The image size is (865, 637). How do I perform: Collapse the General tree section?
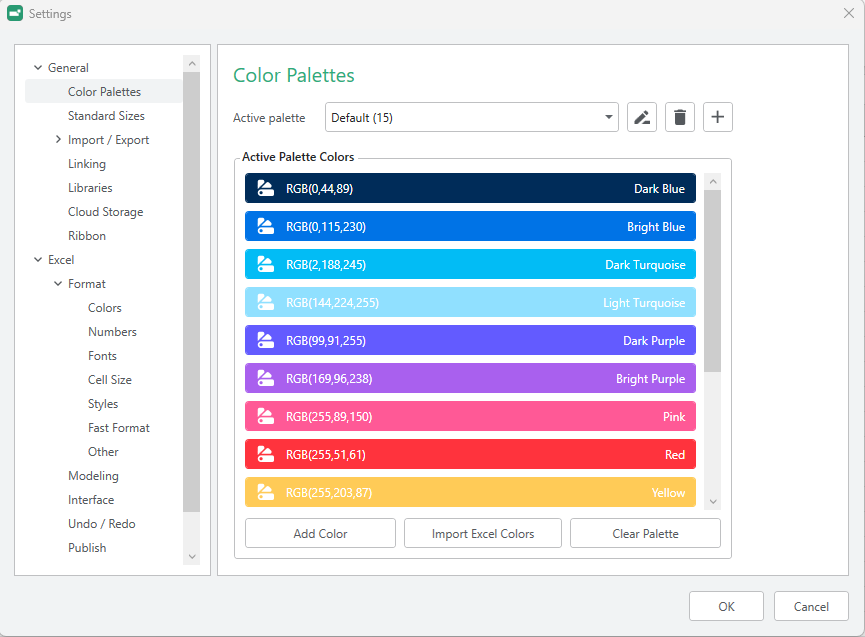[x=38, y=68]
